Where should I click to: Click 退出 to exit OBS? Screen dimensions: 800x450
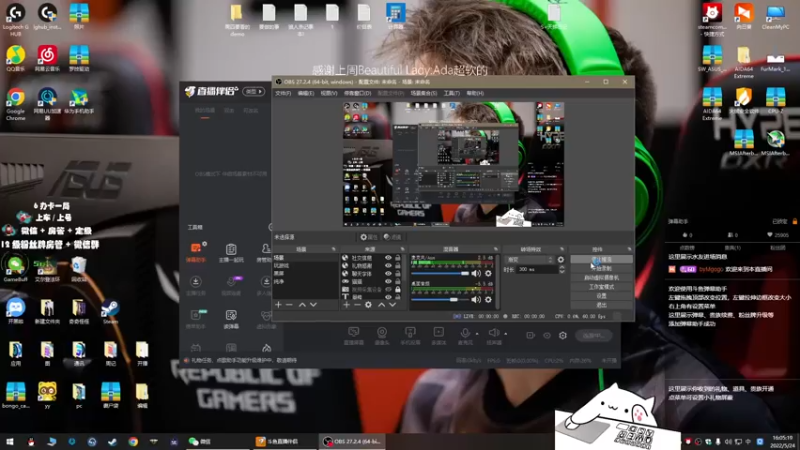[602, 305]
